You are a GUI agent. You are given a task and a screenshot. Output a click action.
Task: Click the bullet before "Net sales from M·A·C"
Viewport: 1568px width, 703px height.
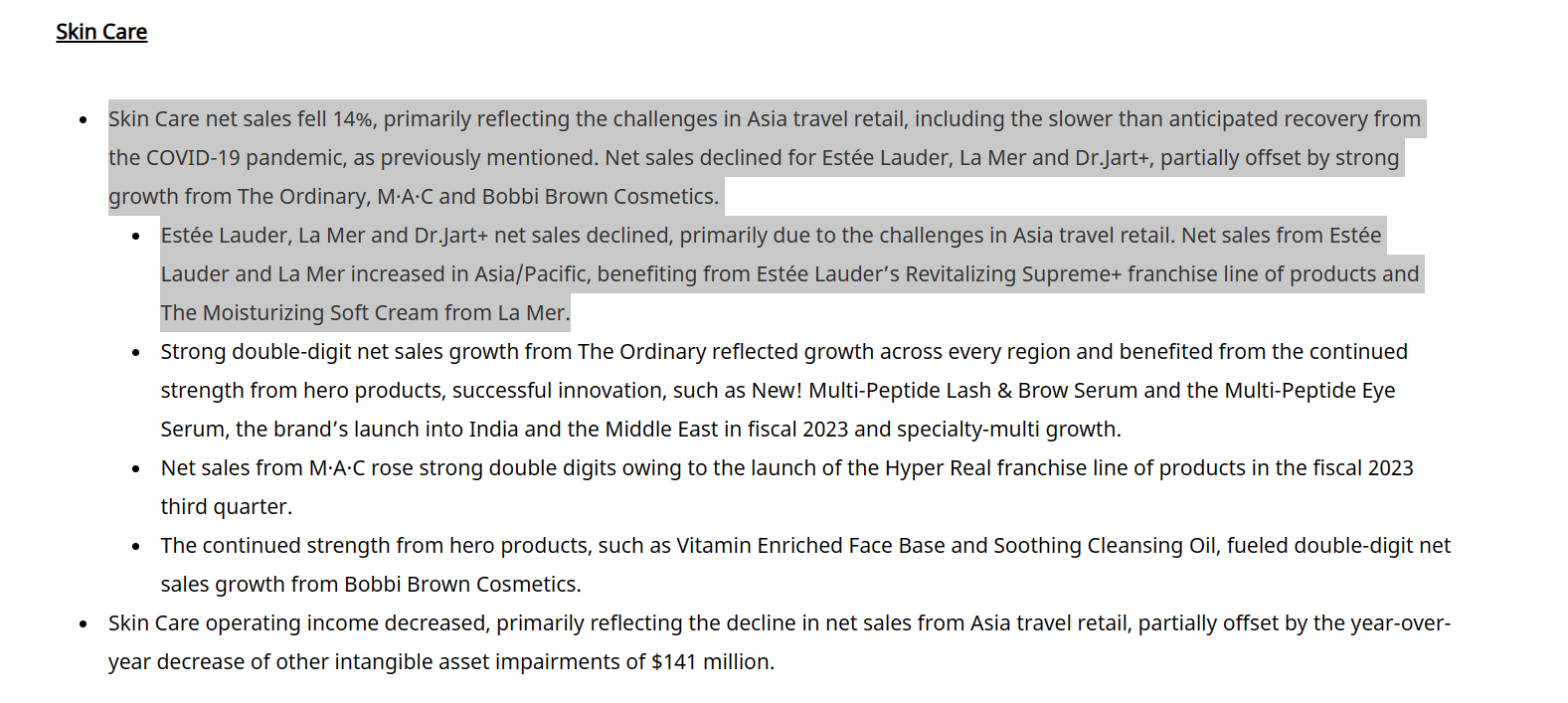(136, 469)
